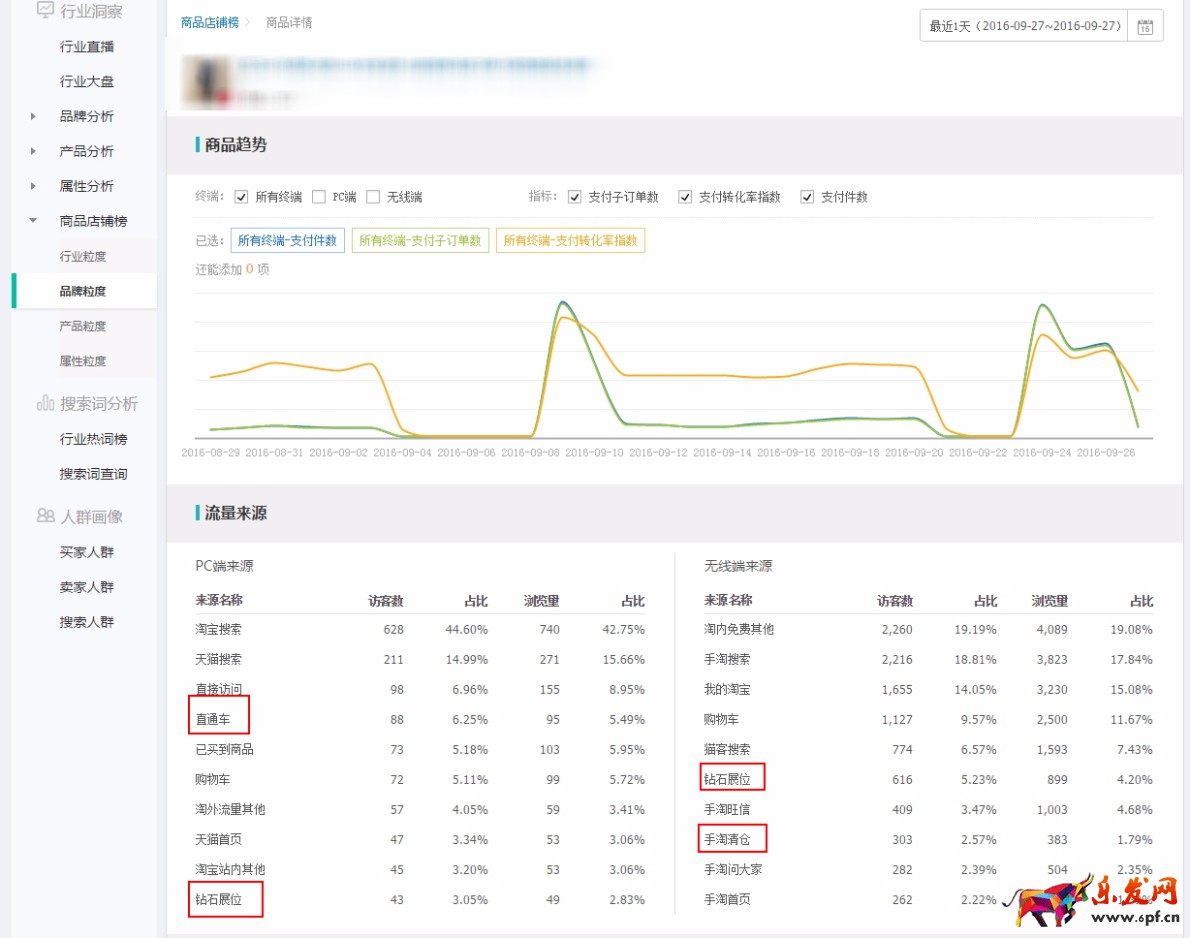
Task: Uncheck the 支付子订单数 indicator checkbox
Action: [575, 197]
